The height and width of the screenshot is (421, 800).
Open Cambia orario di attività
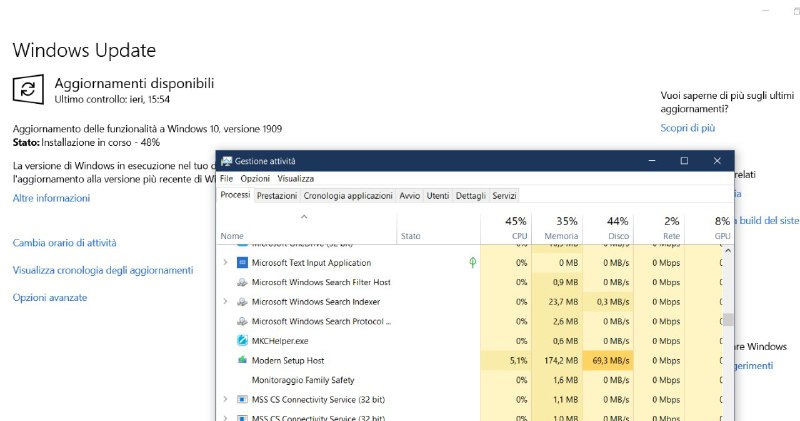click(64, 243)
